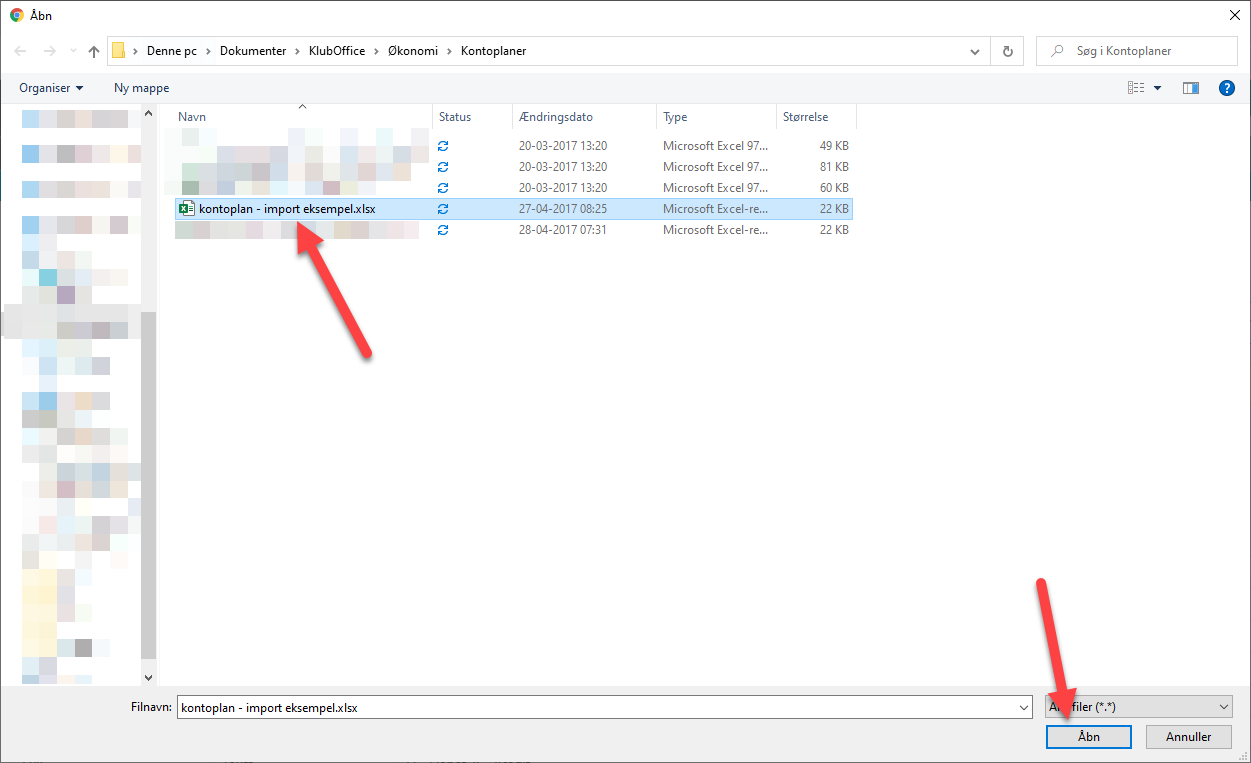Click Excel icon of kontoplan import eksempel
The image size is (1251, 763).
tap(186, 208)
